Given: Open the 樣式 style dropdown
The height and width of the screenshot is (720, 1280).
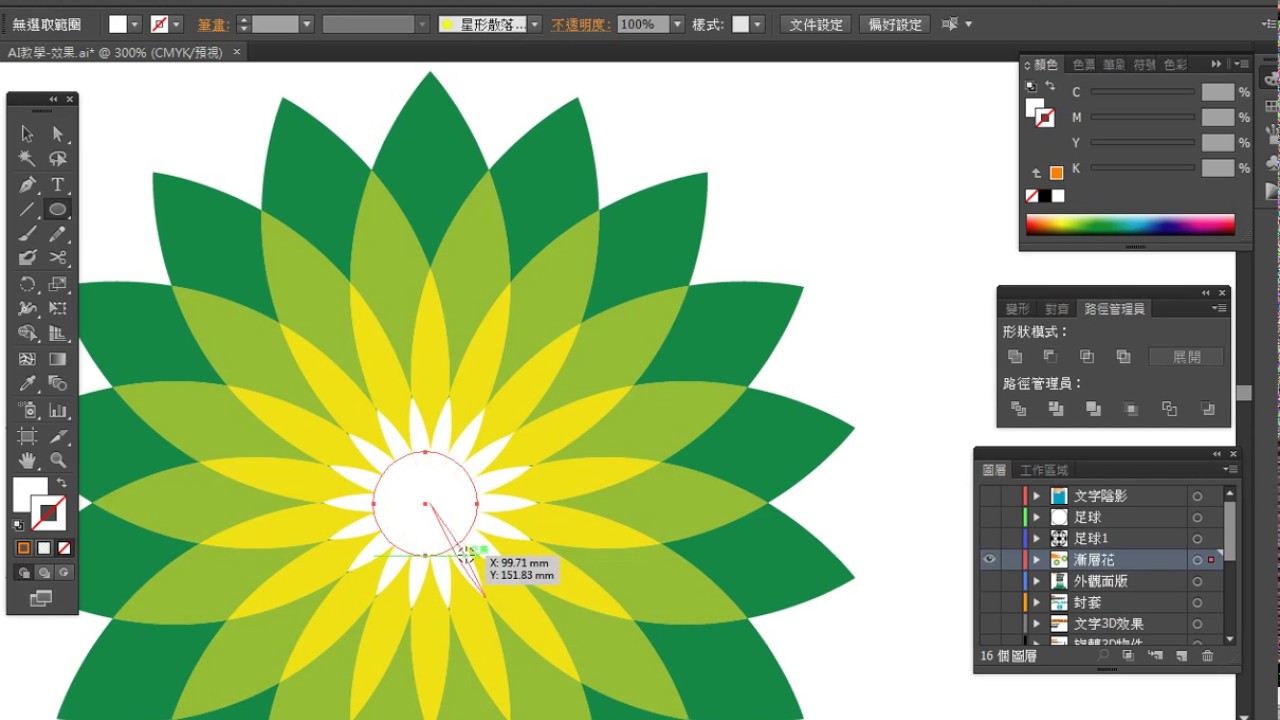Looking at the screenshot, I should click(758, 24).
